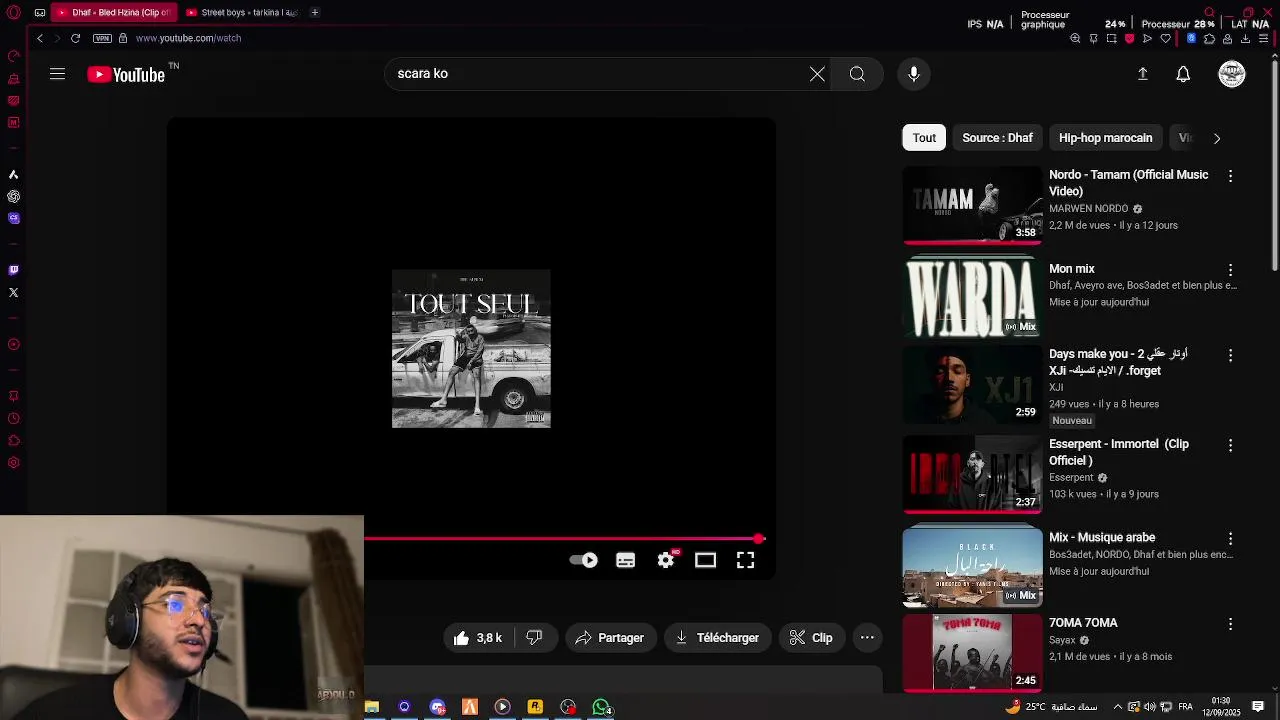The width and height of the screenshot is (1280, 720).
Task: Go to the YouTube home logo
Action: point(126,74)
